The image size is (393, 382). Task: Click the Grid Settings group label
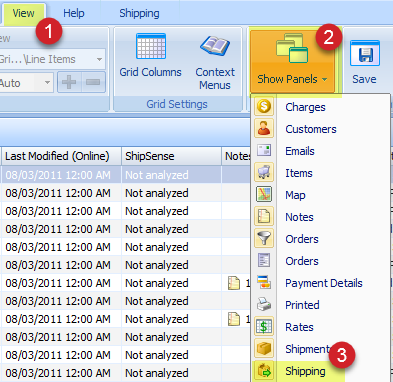click(x=177, y=104)
